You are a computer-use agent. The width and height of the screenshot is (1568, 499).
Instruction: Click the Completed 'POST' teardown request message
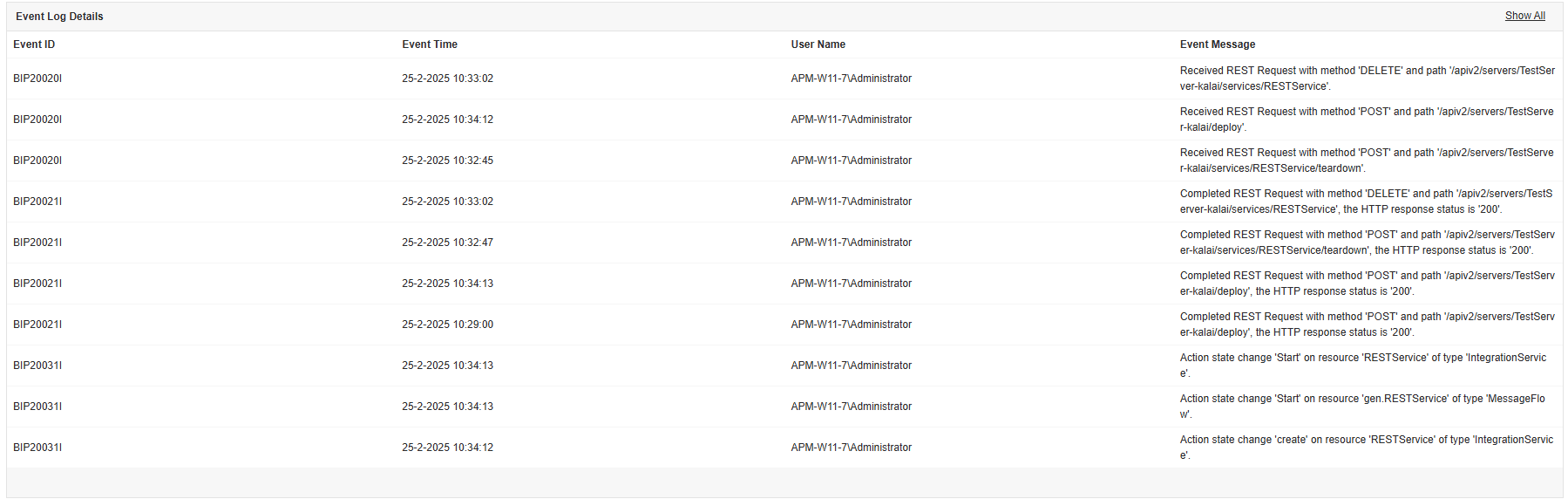[x=1366, y=243]
